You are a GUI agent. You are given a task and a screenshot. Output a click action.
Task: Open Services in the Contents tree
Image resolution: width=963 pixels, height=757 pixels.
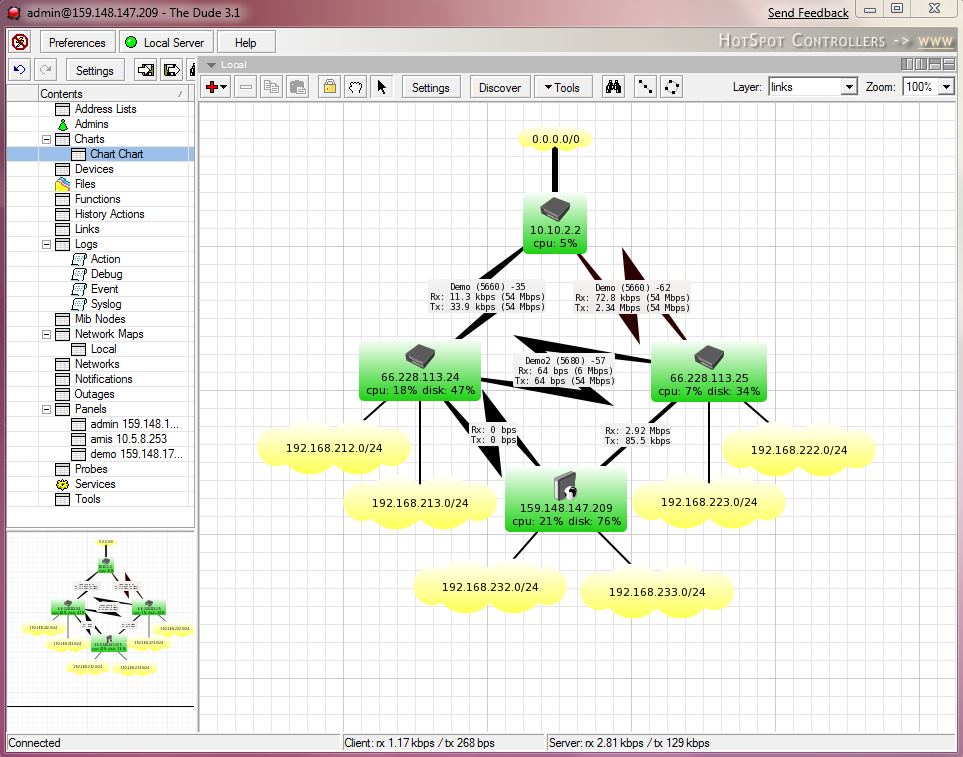[95, 484]
